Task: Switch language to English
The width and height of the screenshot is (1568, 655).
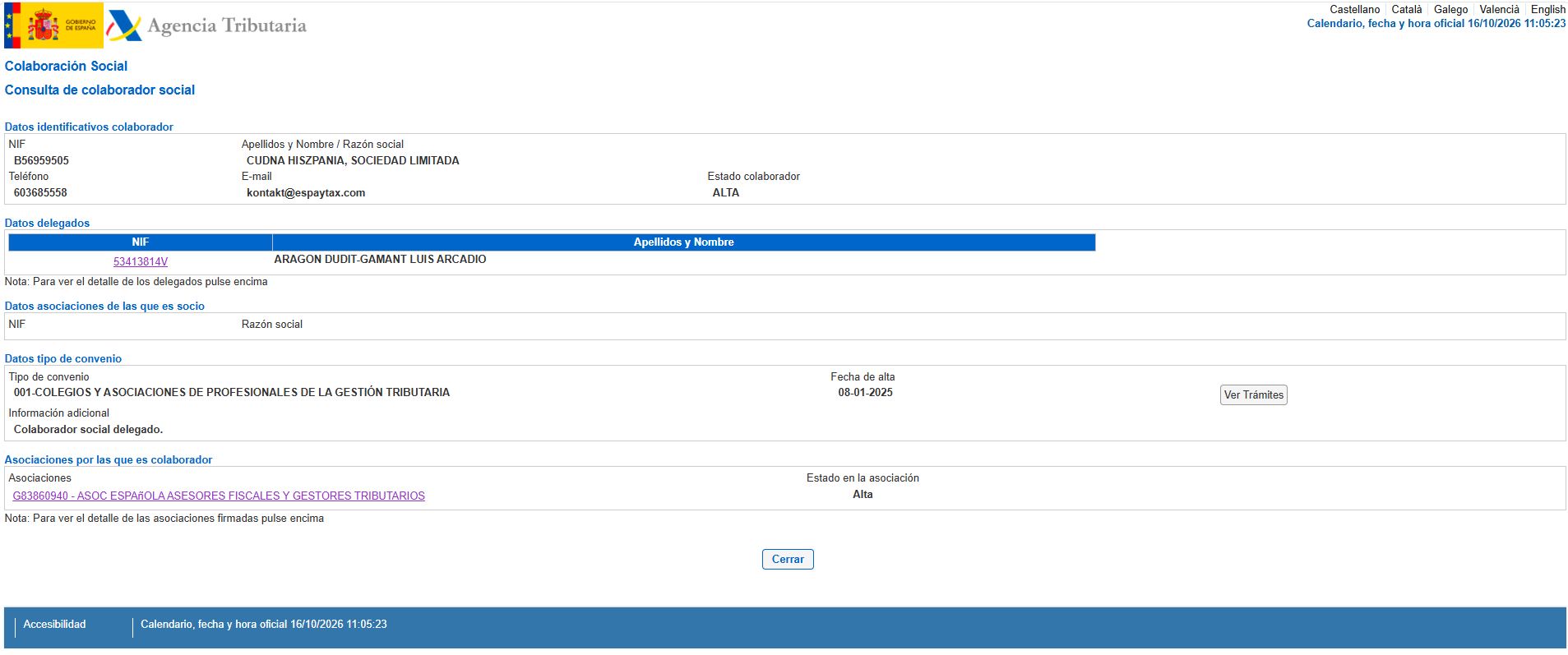Action: tap(1547, 10)
